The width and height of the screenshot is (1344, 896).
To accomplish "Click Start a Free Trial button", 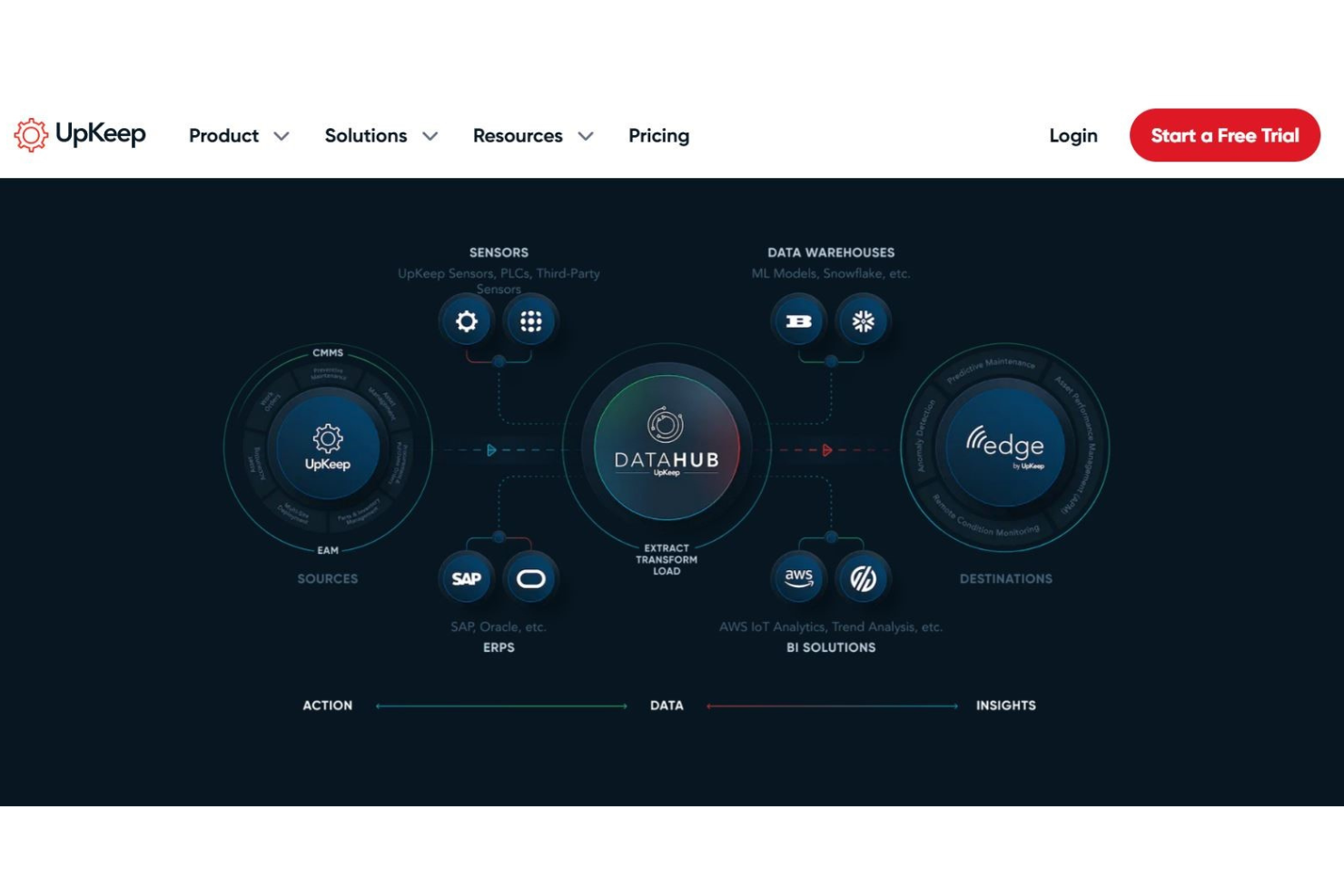I will click(1225, 135).
